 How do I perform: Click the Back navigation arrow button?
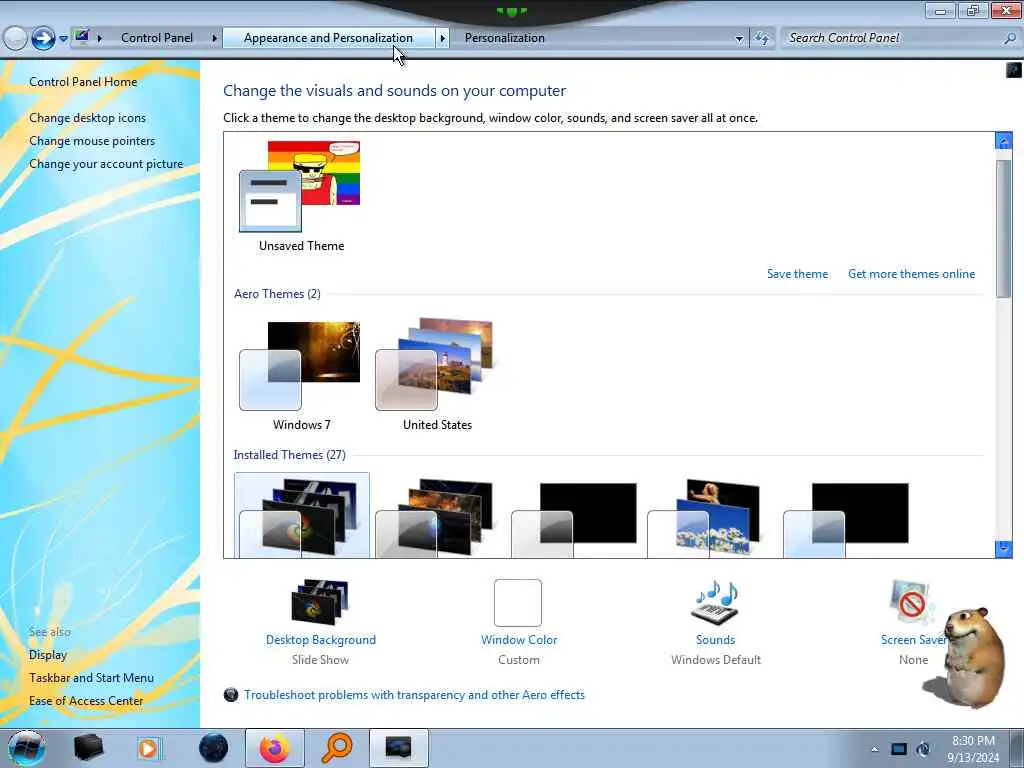click(x=15, y=38)
